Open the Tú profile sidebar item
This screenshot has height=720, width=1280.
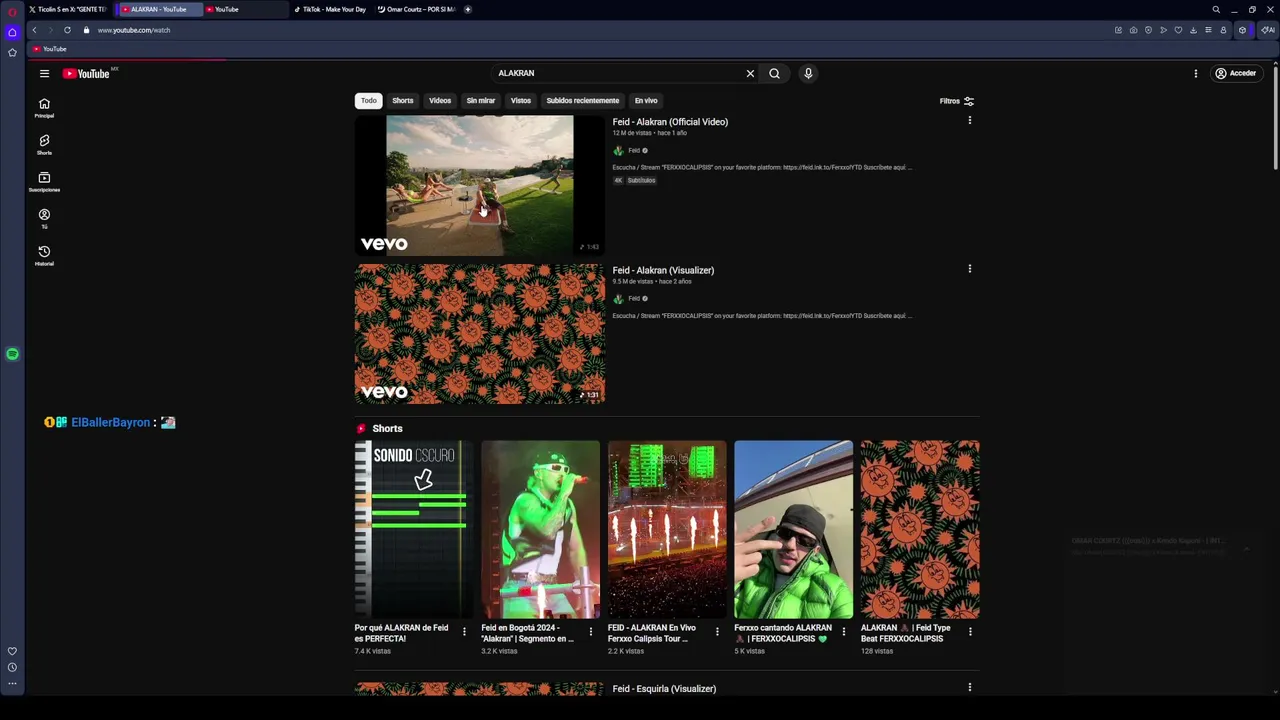tap(44, 219)
